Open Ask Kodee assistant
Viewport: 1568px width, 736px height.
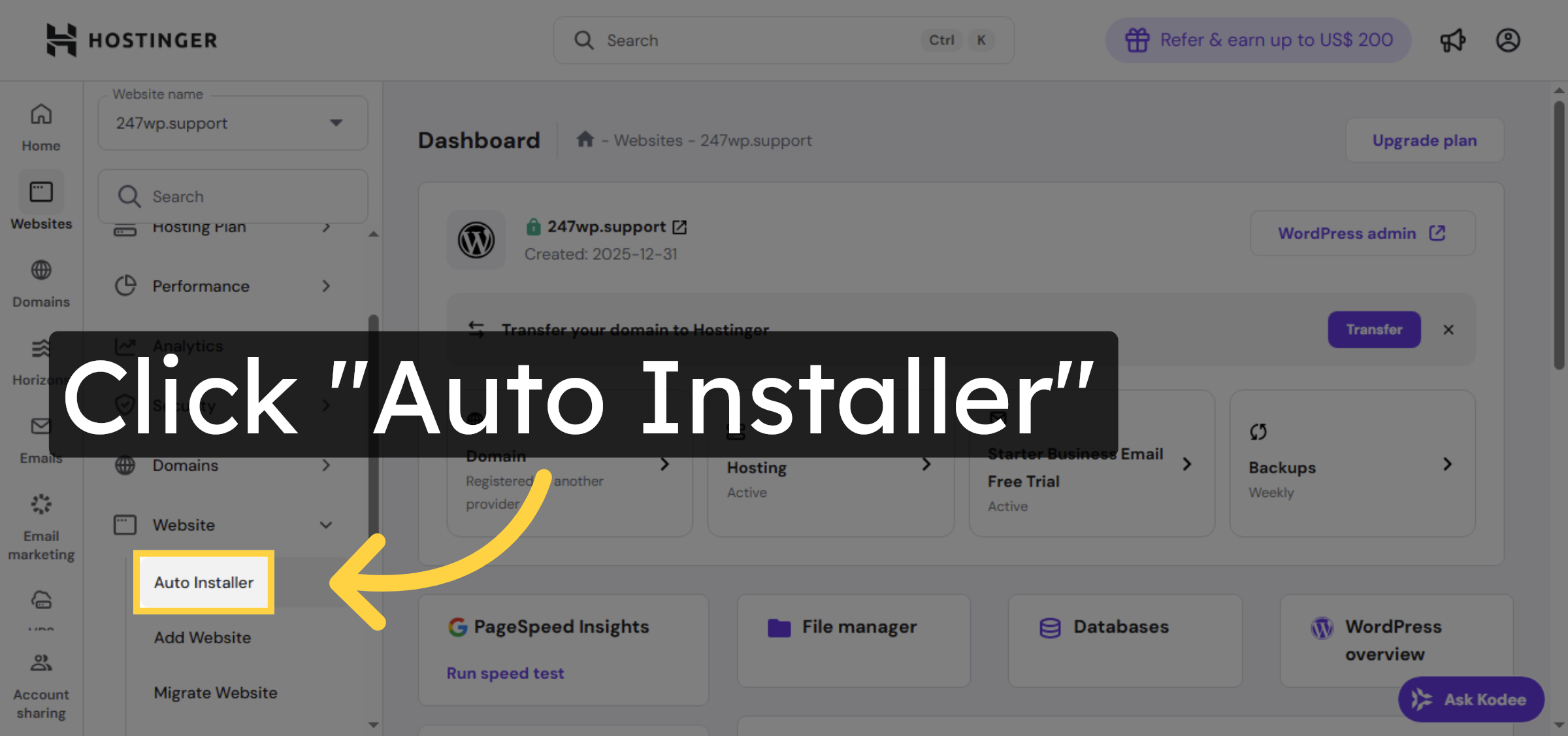(1471, 699)
